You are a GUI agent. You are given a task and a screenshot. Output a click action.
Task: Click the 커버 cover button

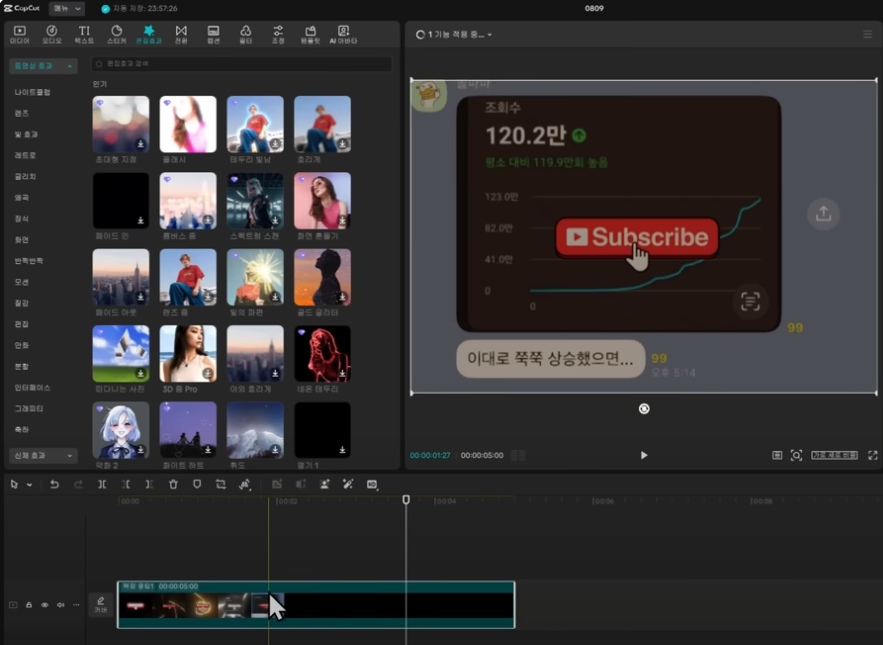point(101,605)
